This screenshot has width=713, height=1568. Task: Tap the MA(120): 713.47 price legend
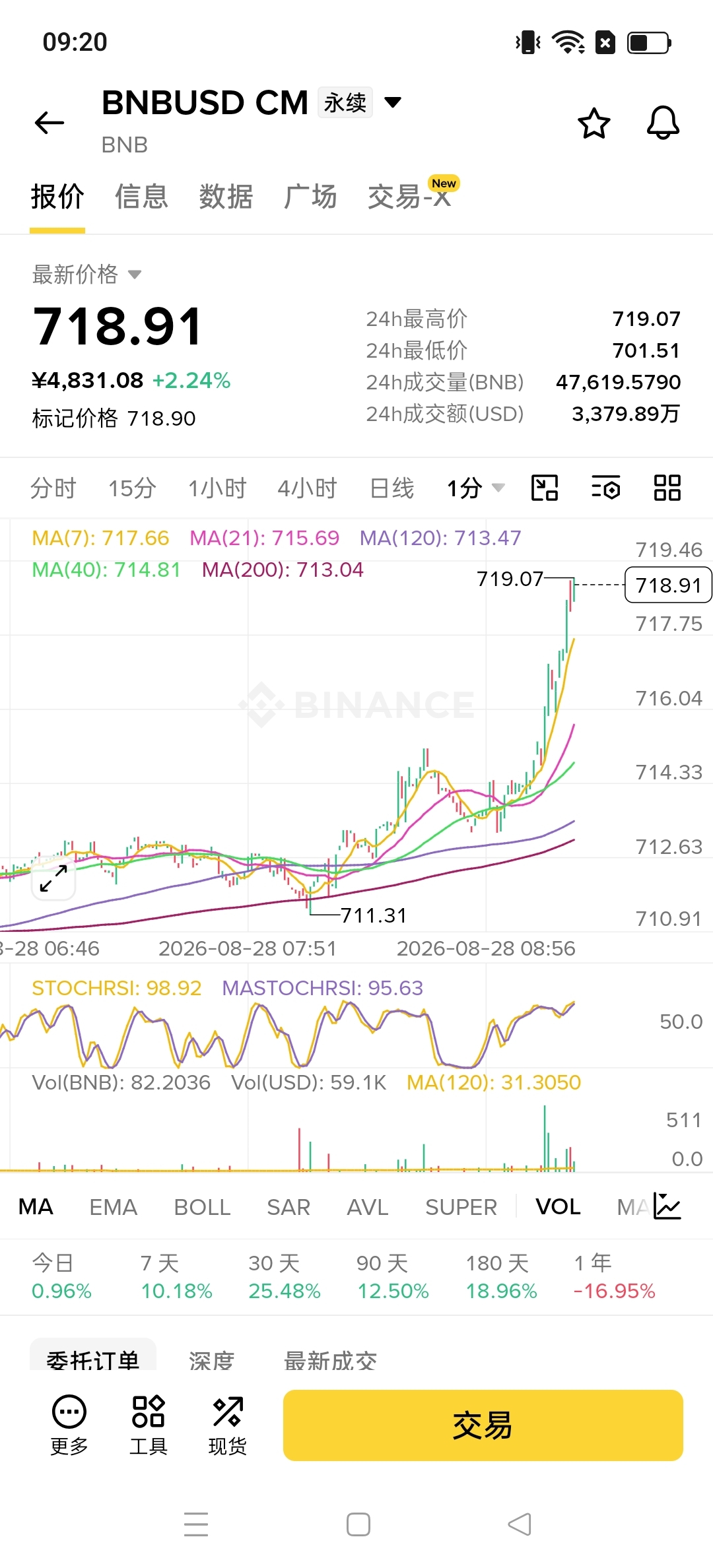[x=440, y=538]
